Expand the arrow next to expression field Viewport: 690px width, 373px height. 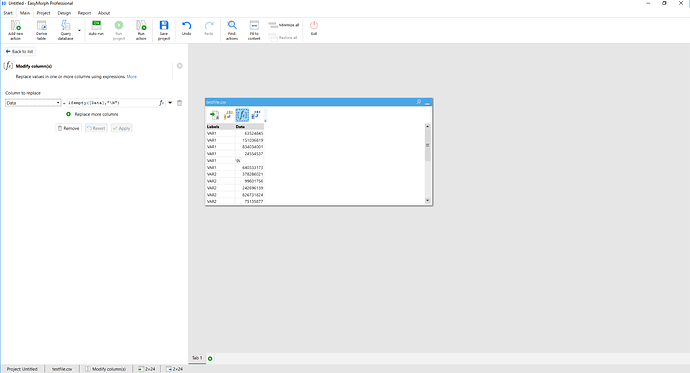[x=170, y=103]
